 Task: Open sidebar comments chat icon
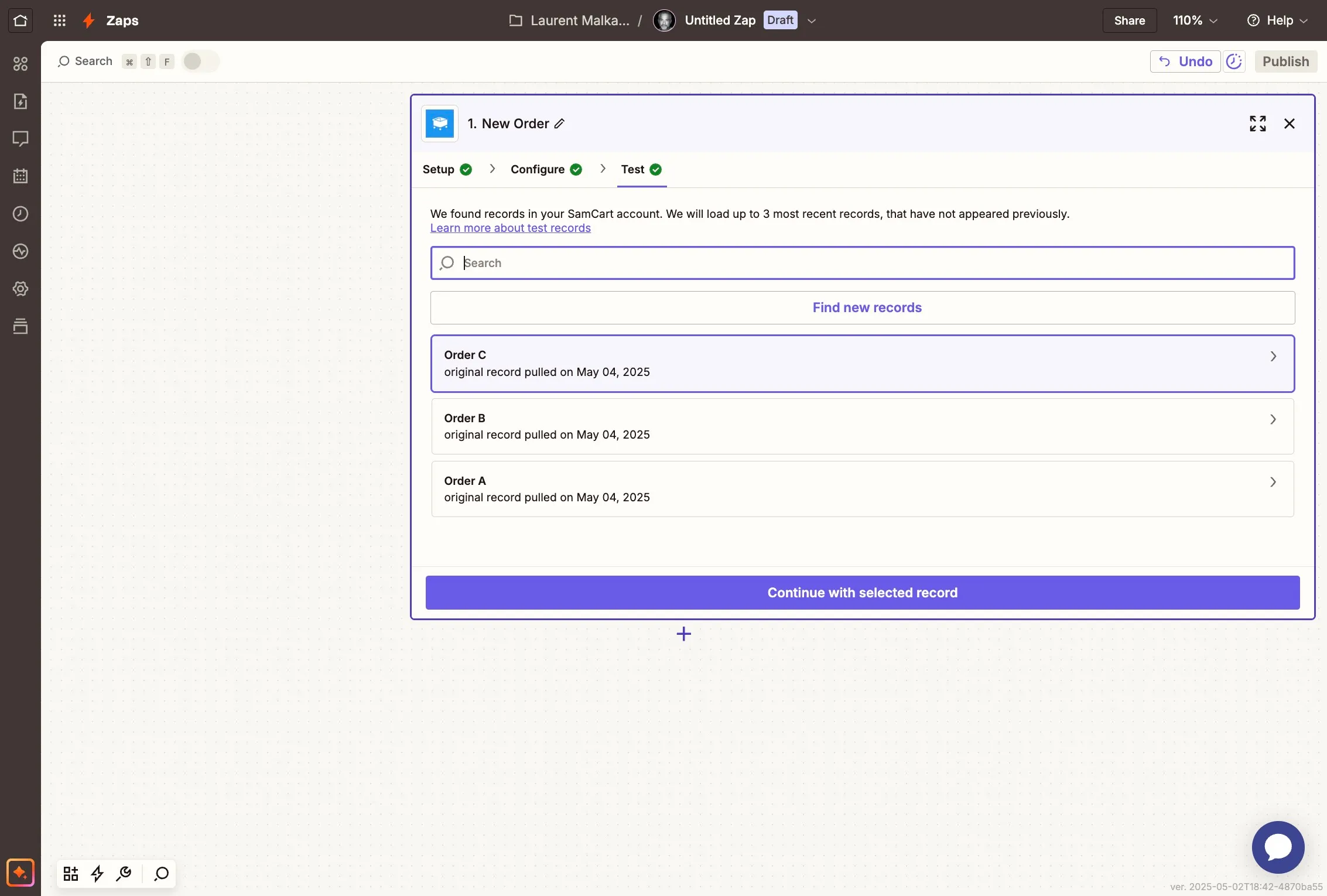(20, 139)
